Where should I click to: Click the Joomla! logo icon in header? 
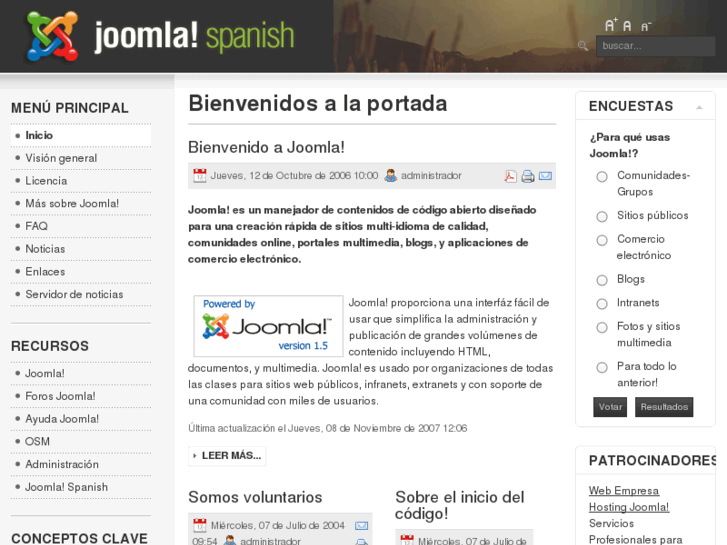52,36
